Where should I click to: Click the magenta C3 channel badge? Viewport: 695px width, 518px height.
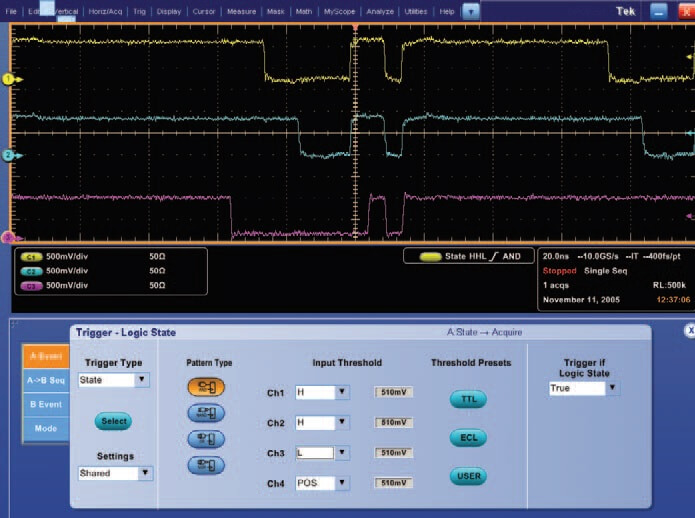tap(31, 285)
